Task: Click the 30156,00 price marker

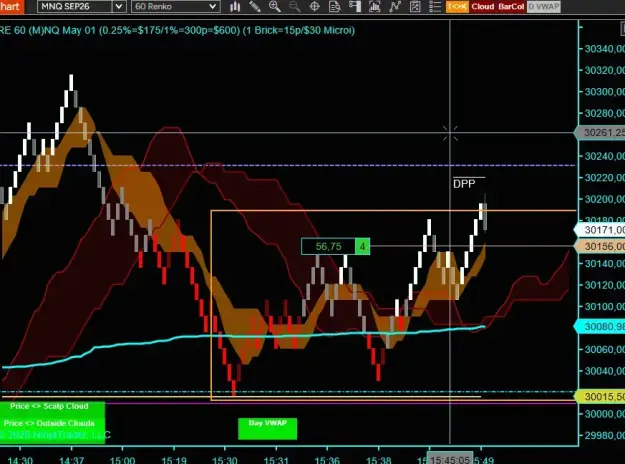Action: pyautogui.click(x=601, y=246)
